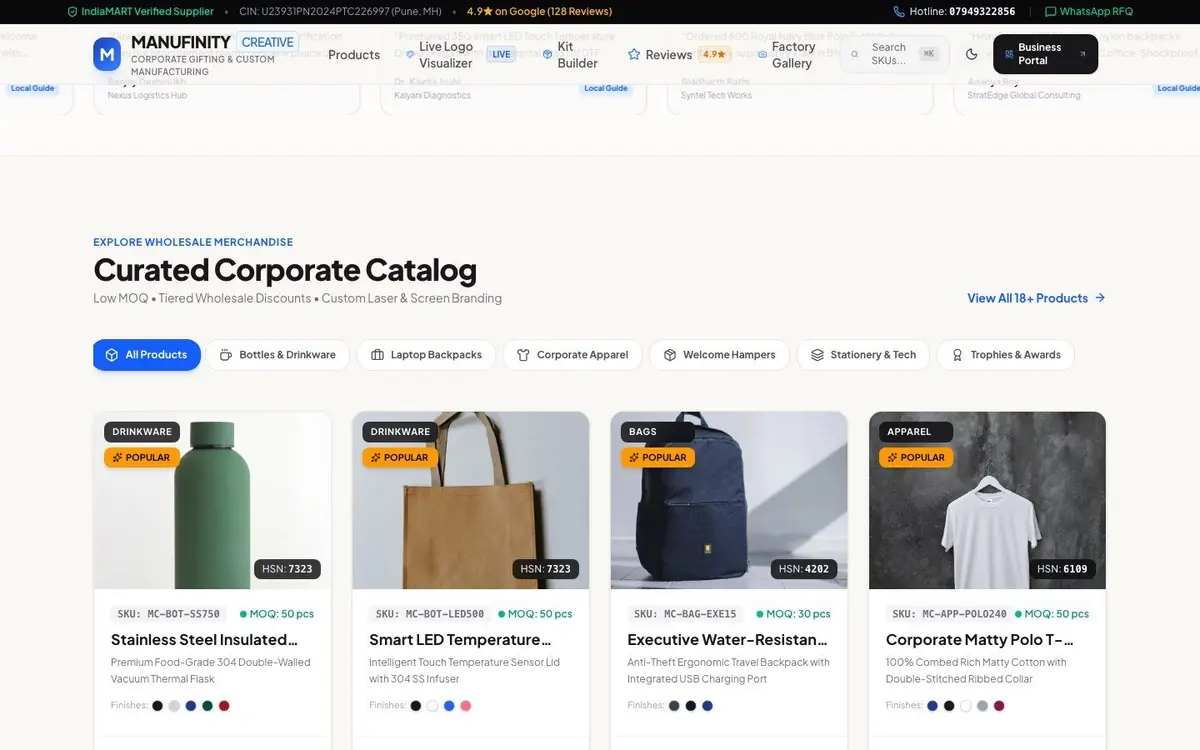Pick green finish on Stainless Steel bottle
The image size is (1200, 750).
tap(207, 706)
